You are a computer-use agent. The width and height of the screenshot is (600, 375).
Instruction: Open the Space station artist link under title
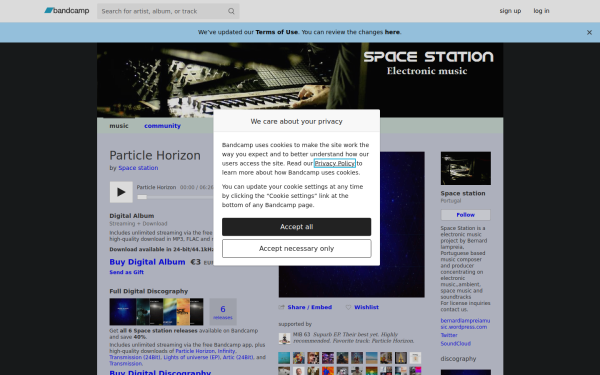[138, 168]
